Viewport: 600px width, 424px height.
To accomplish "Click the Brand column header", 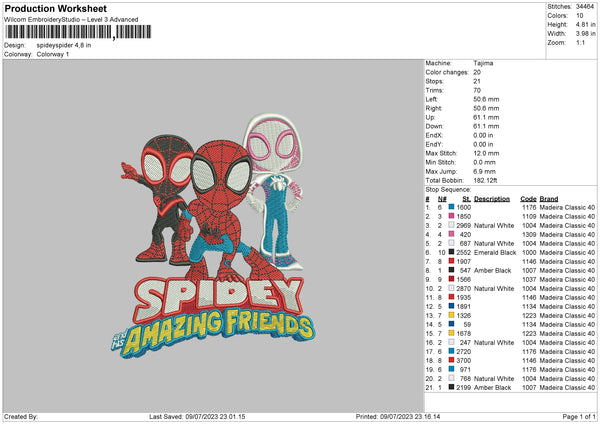I will (551, 198).
